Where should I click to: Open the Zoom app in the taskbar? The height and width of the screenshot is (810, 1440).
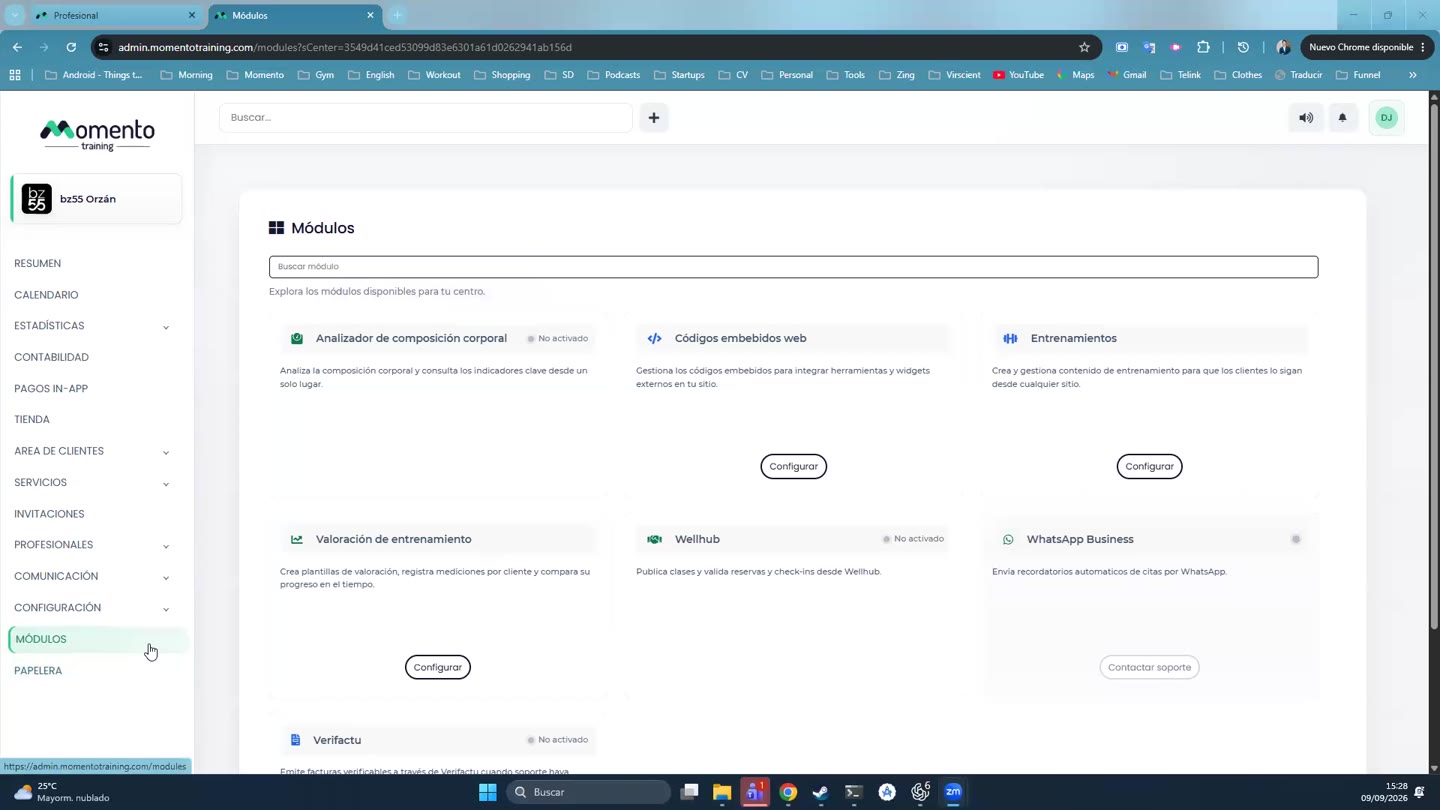(x=953, y=792)
